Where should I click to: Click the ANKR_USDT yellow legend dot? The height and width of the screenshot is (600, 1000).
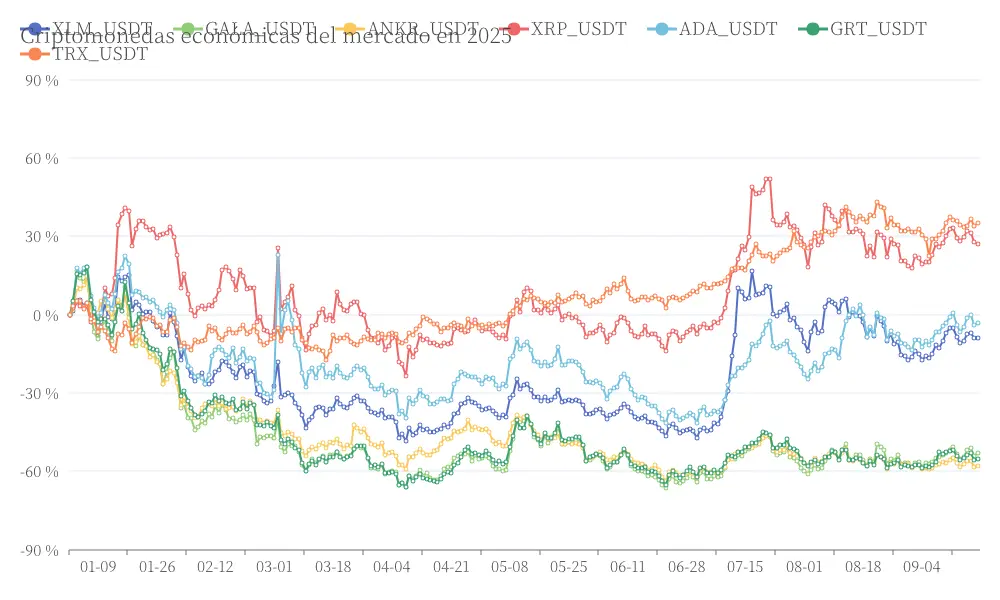(x=351, y=29)
